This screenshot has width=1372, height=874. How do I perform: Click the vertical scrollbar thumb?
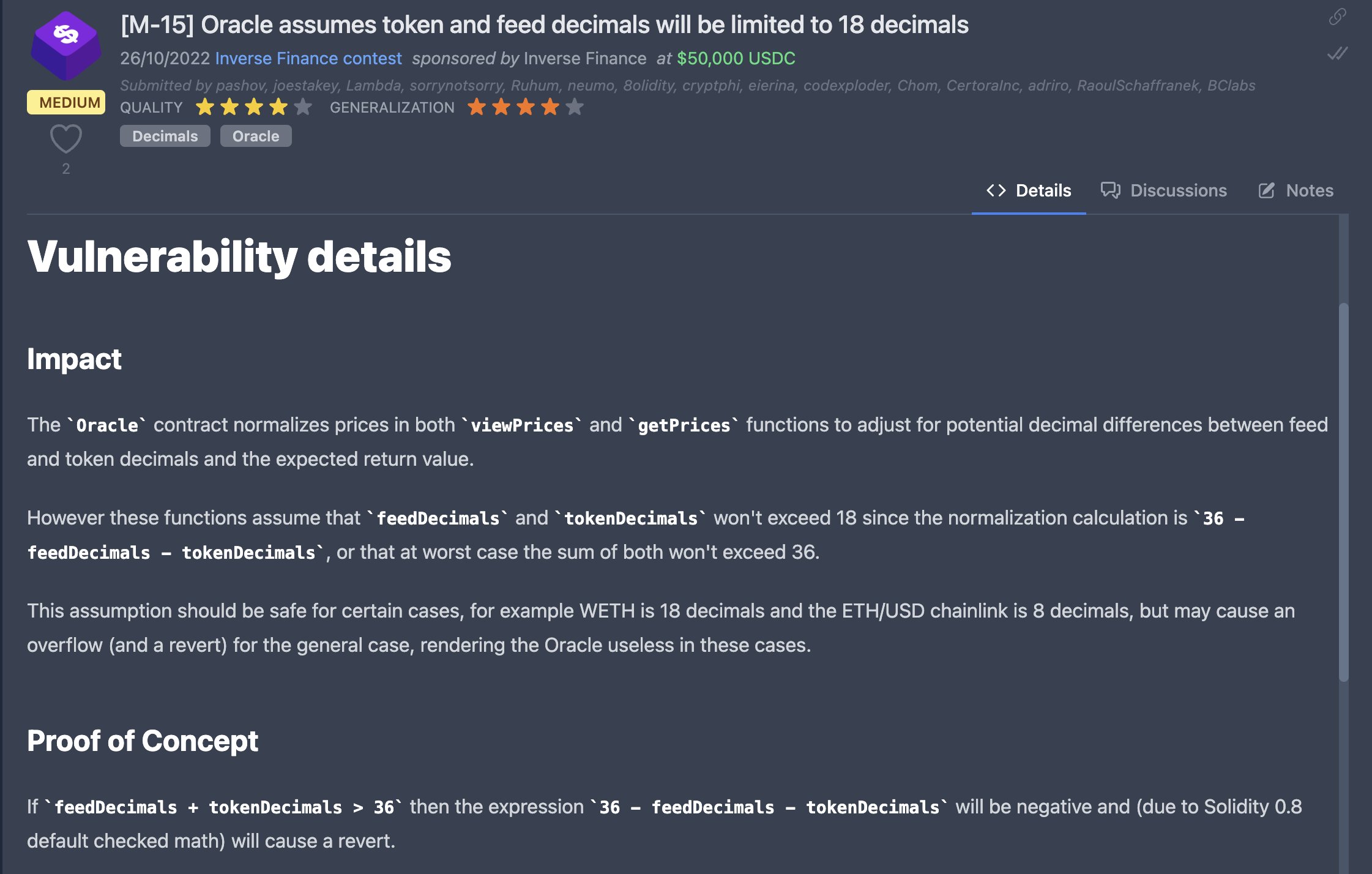[1343, 492]
